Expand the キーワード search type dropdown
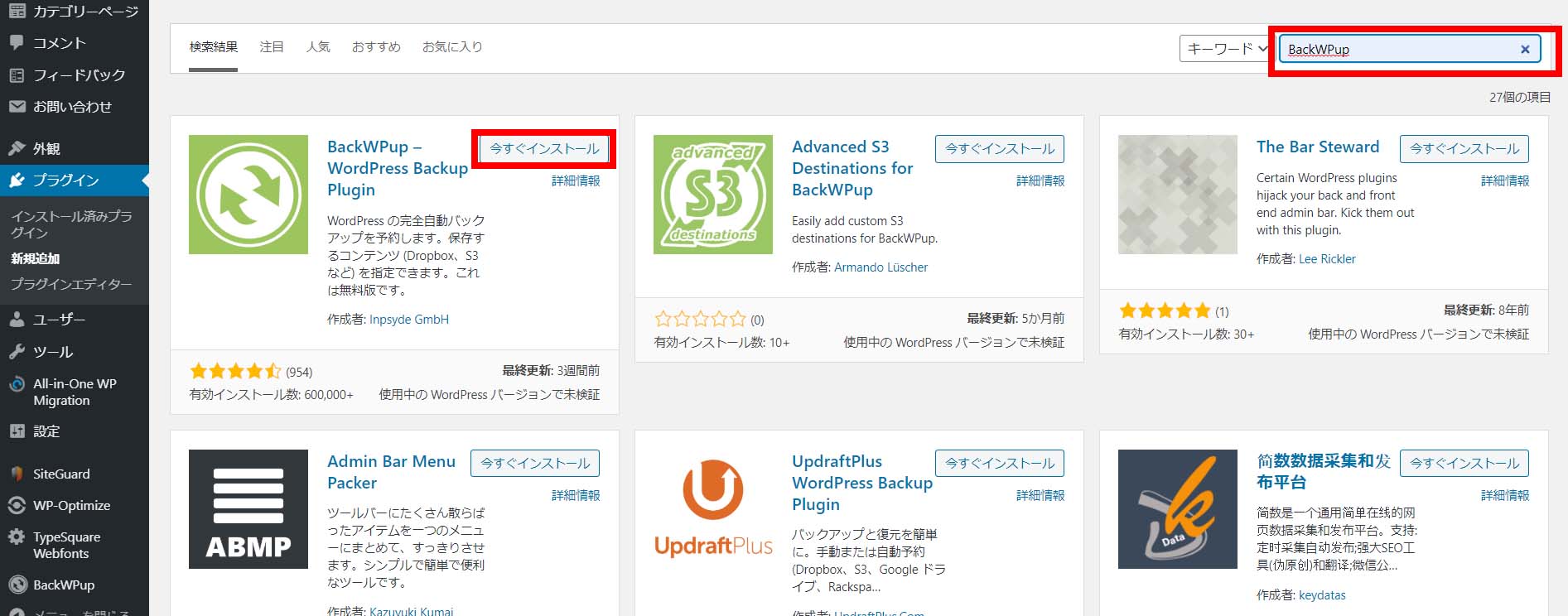The width and height of the screenshot is (1568, 616). (1226, 49)
